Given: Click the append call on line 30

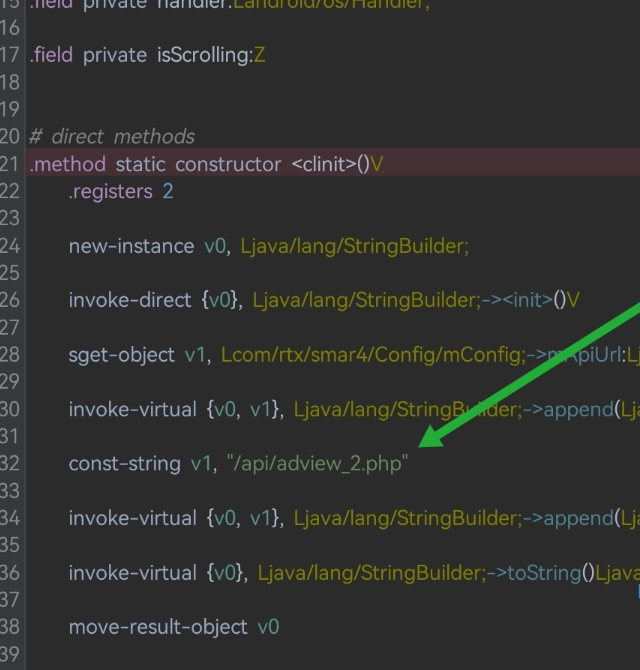Looking at the screenshot, I should point(580,409).
